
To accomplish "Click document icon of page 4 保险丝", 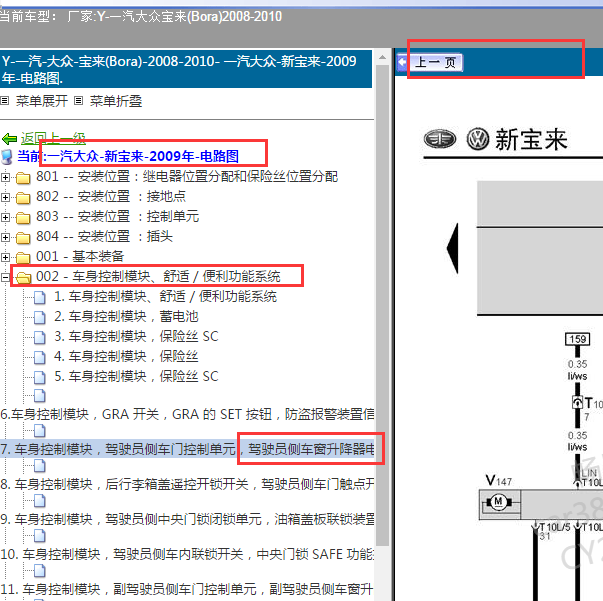I will pos(40,357).
